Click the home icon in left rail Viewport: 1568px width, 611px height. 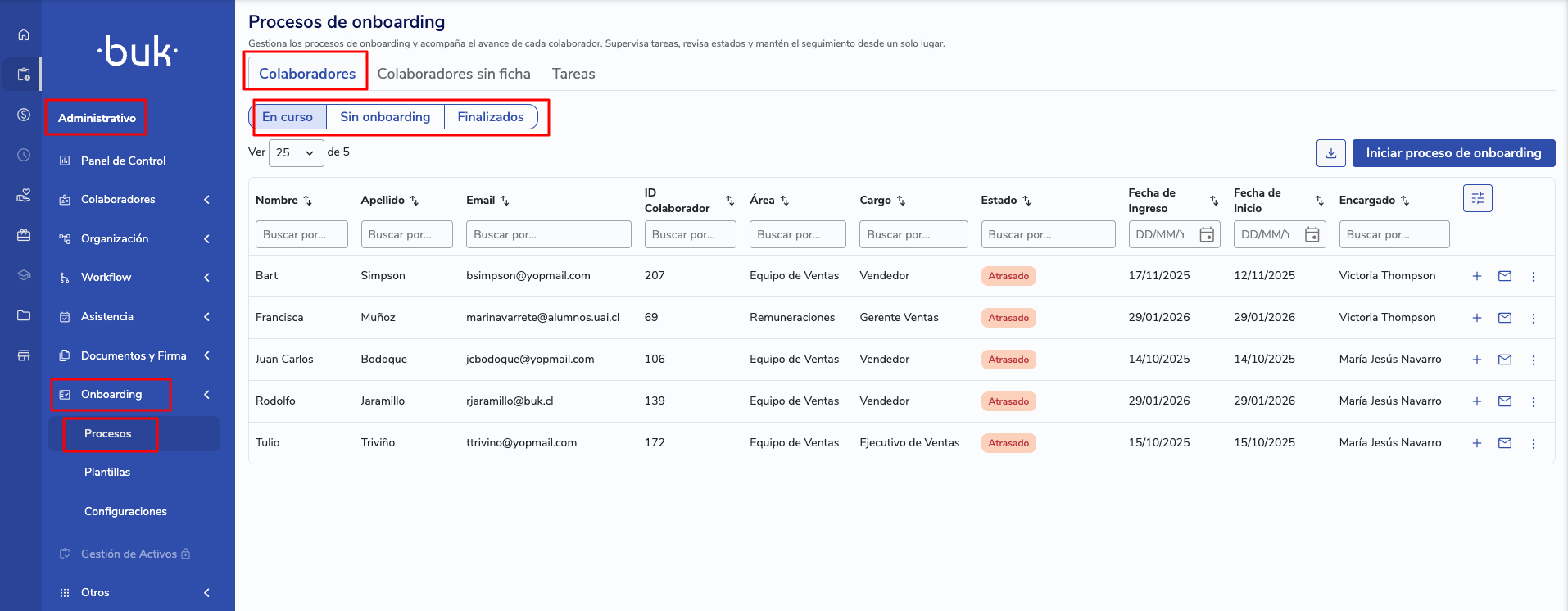point(24,34)
